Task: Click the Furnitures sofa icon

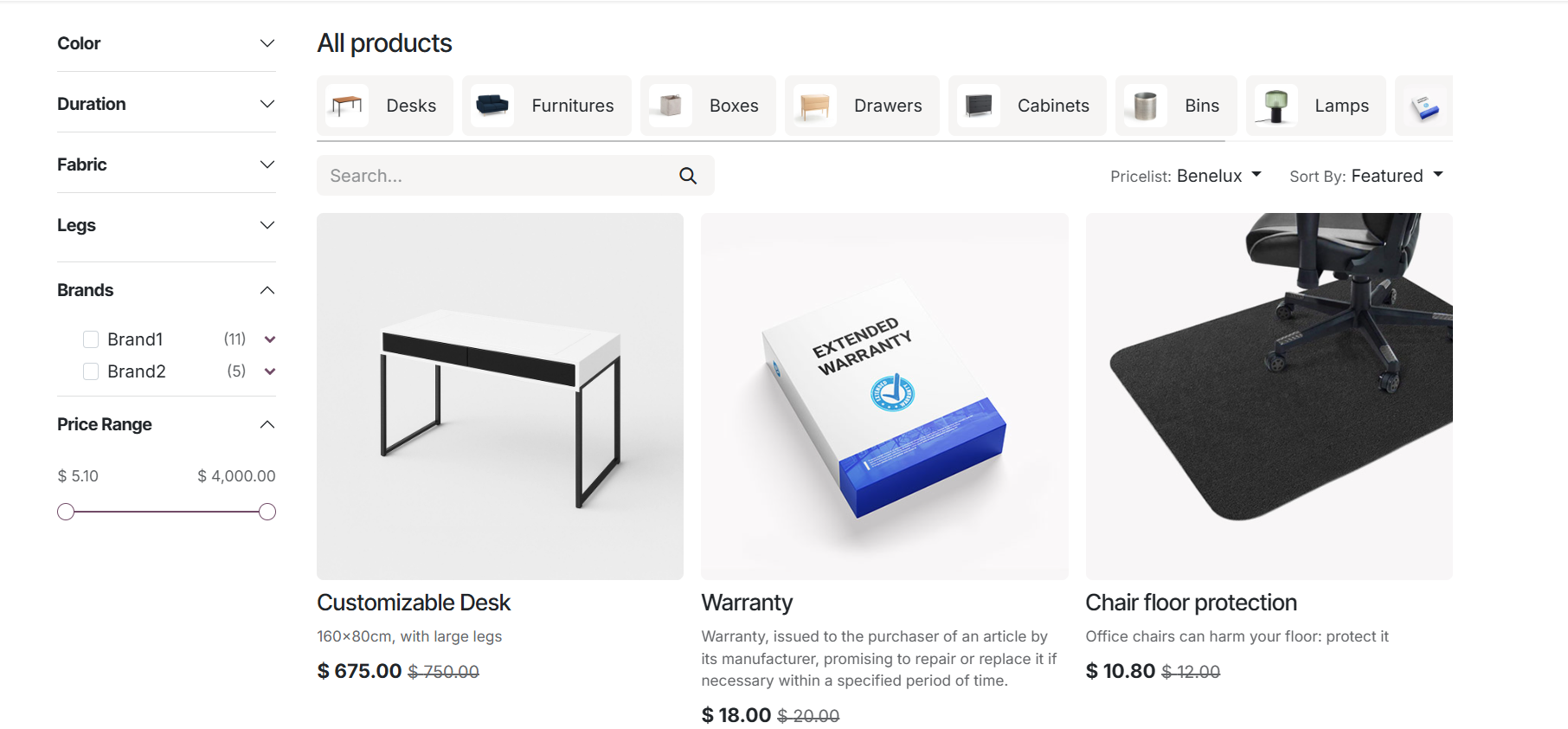Action: coord(492,106)
